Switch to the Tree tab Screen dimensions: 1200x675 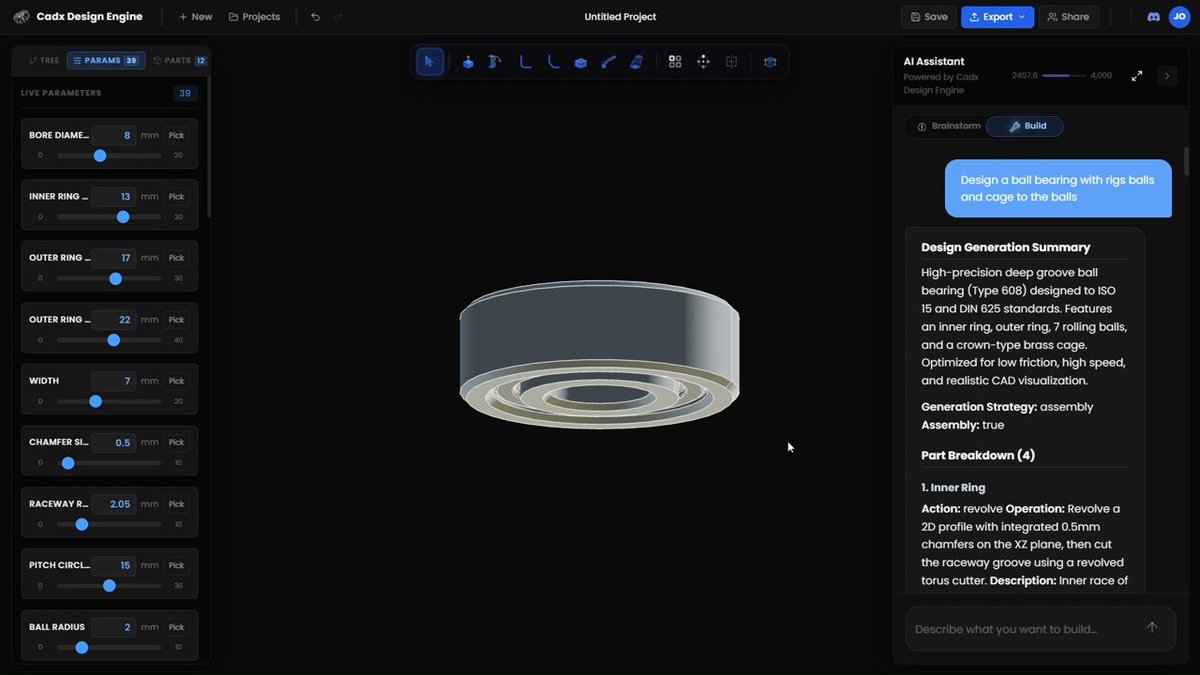44,61
